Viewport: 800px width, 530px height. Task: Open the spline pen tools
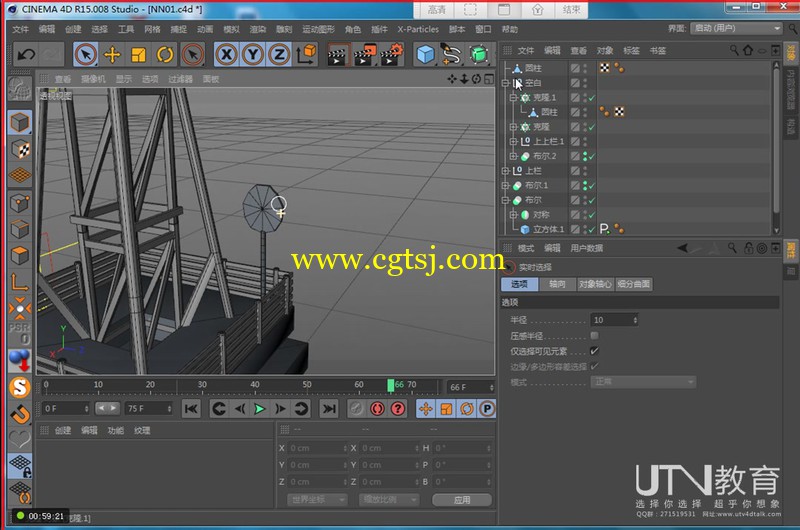(452, 54)
